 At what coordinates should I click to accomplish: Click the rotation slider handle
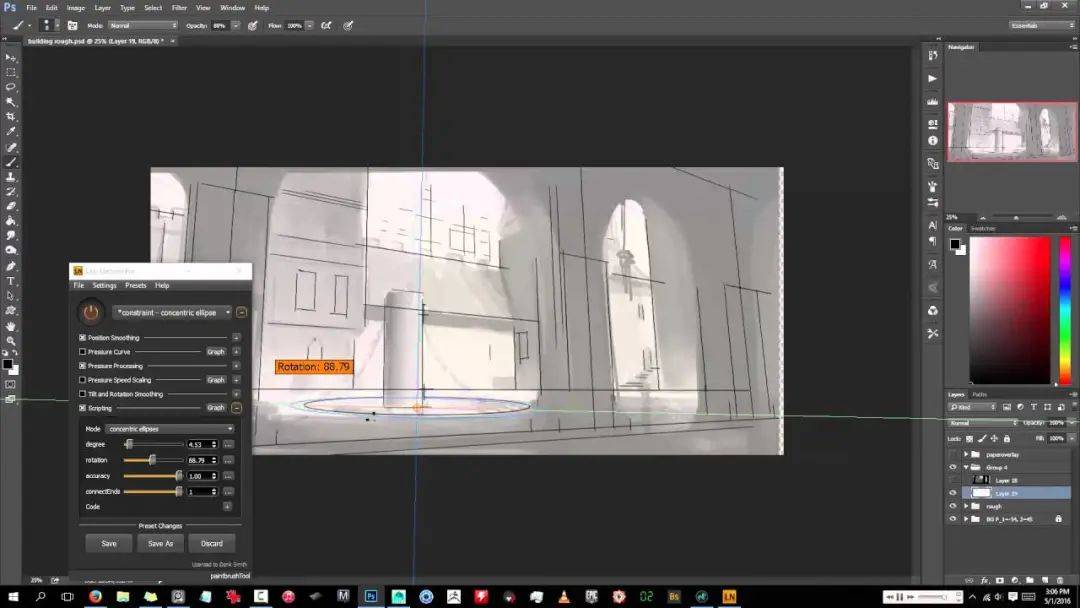tap(152, 460)
